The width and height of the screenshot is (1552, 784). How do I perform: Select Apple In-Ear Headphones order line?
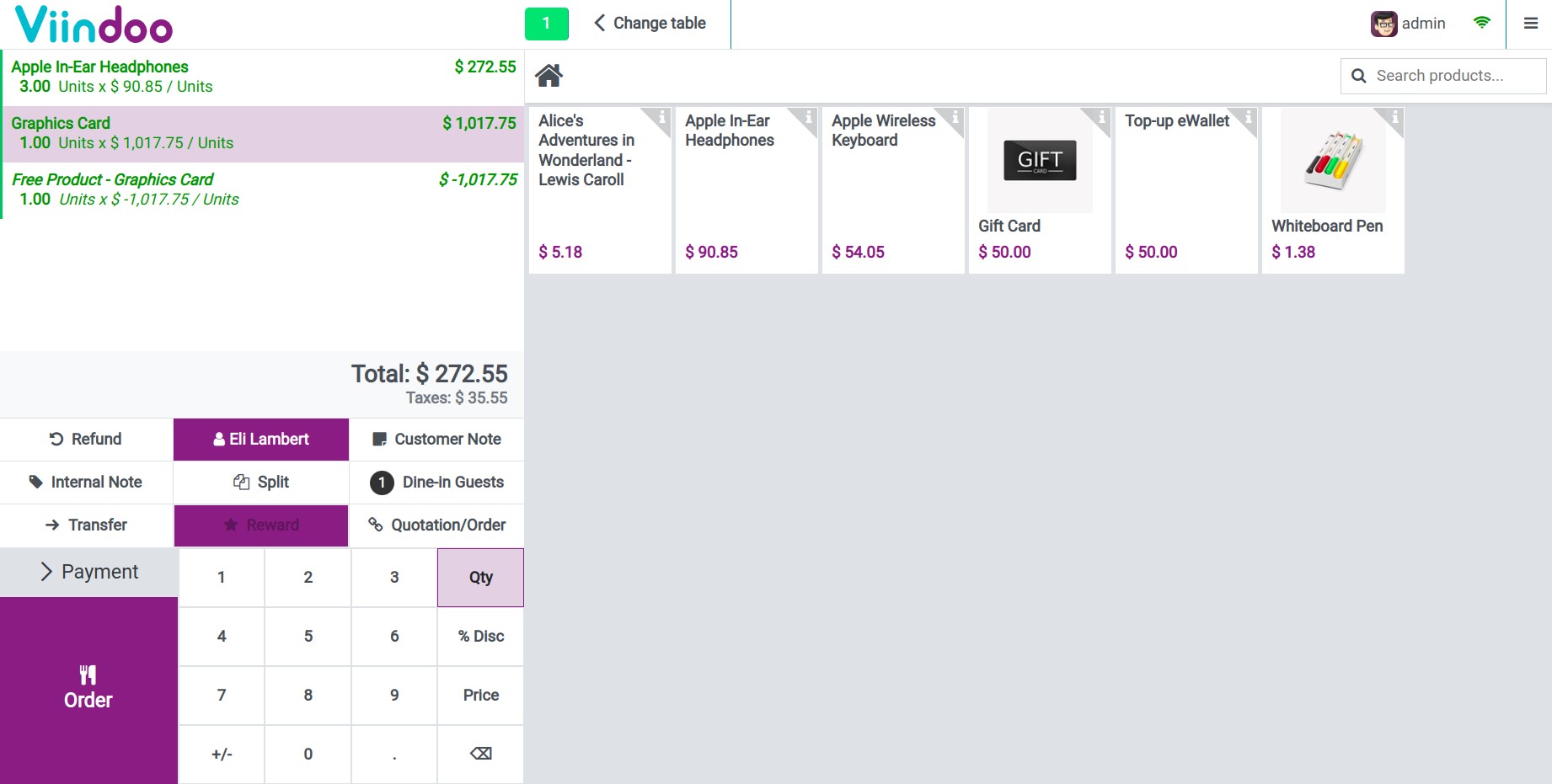(x=263, y=77)
